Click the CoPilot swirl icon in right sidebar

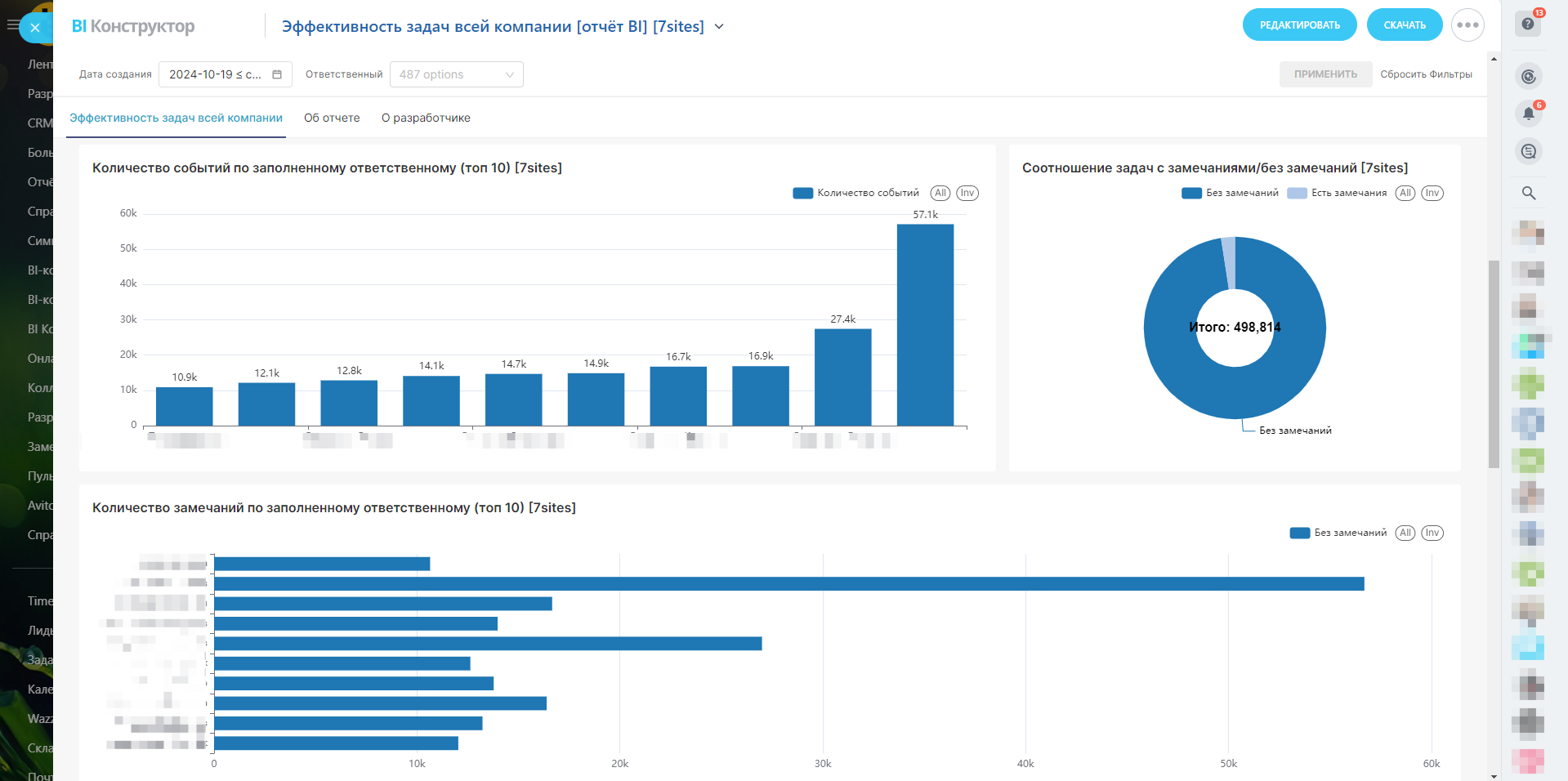tap(1528, 77)
